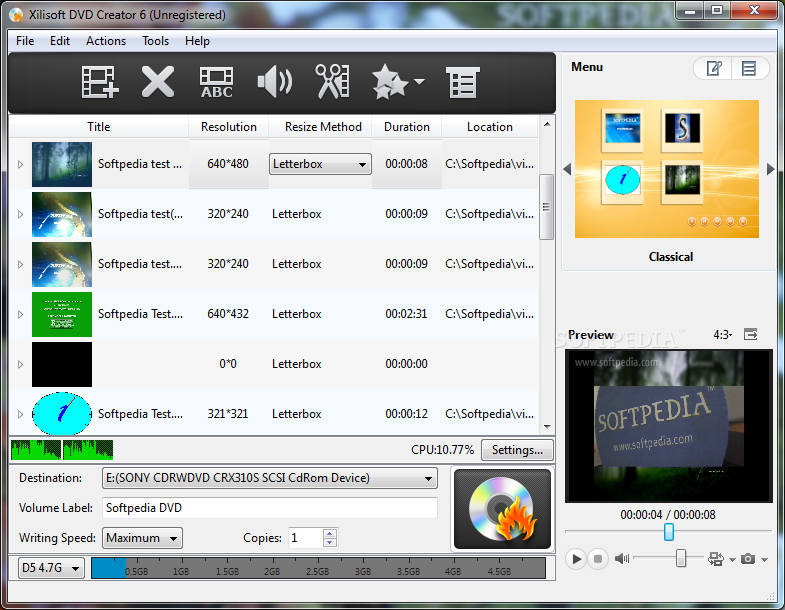The width and height of the screenshot is (785, 610).
Task: Open the Letterbox resize method dropdown
Action: coord(320,164)
